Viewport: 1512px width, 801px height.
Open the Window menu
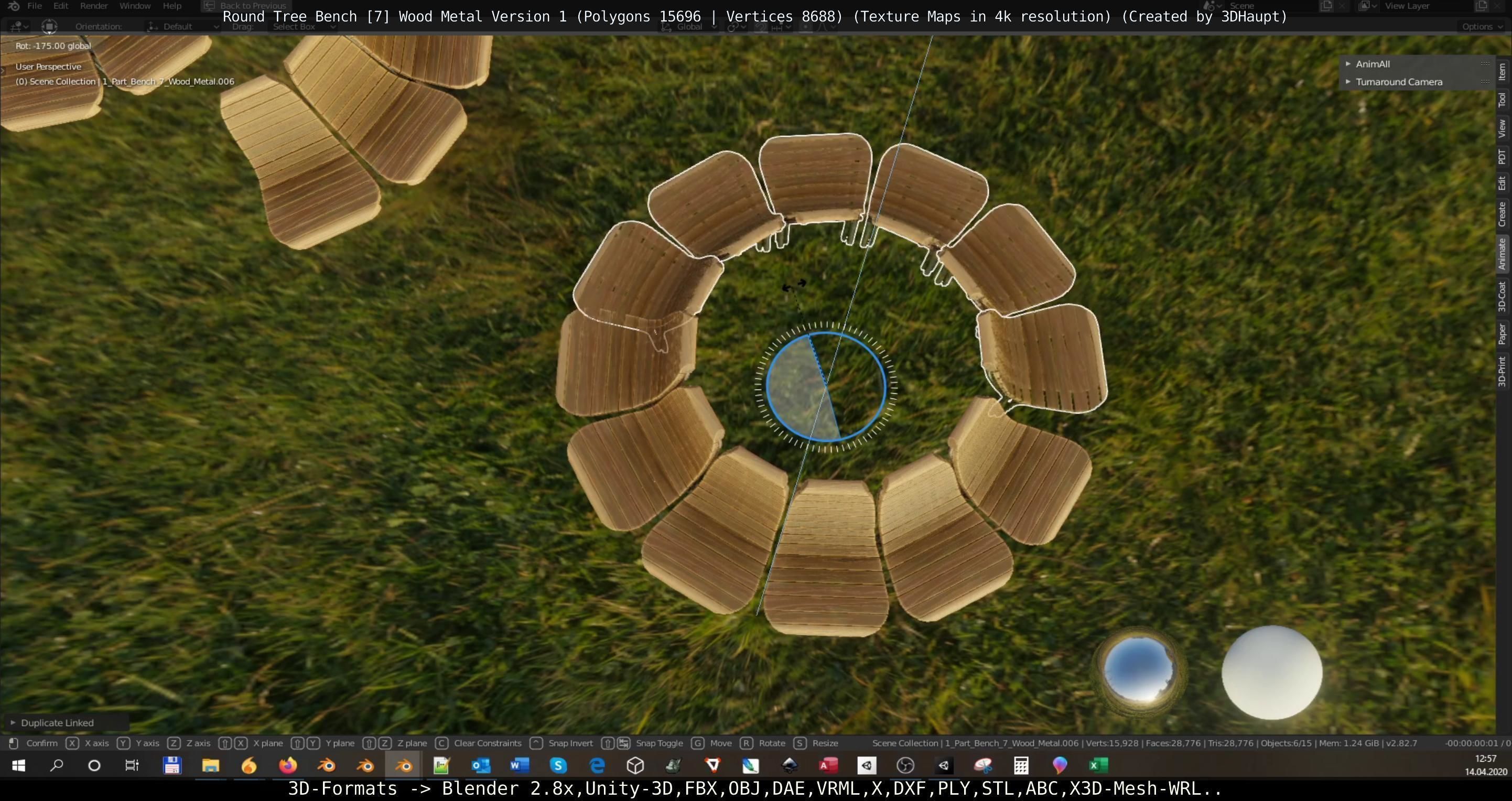click(x=135, y=6)
